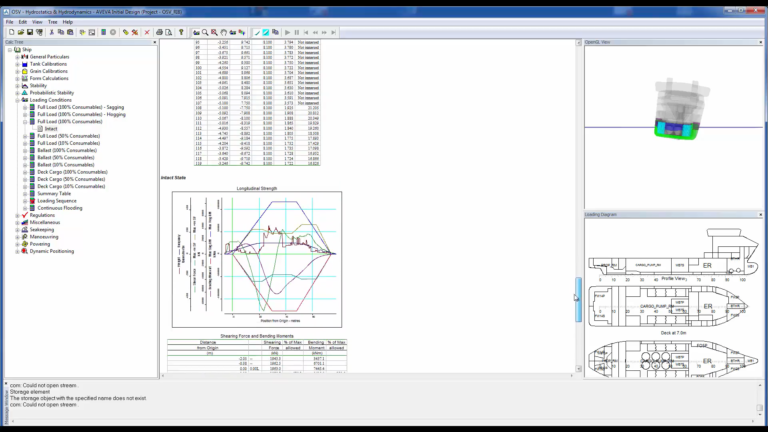768x432 pixels.
Task: Close the Calc Tree panel
Action: (x=155, y=42)
